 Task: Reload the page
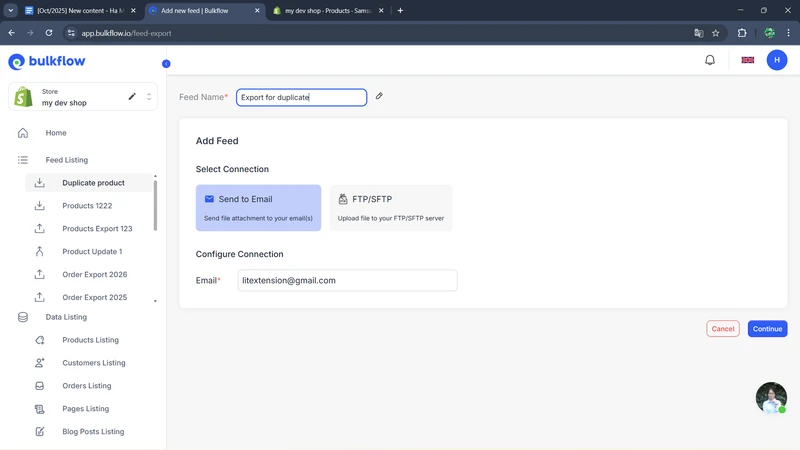pos(49,33)
